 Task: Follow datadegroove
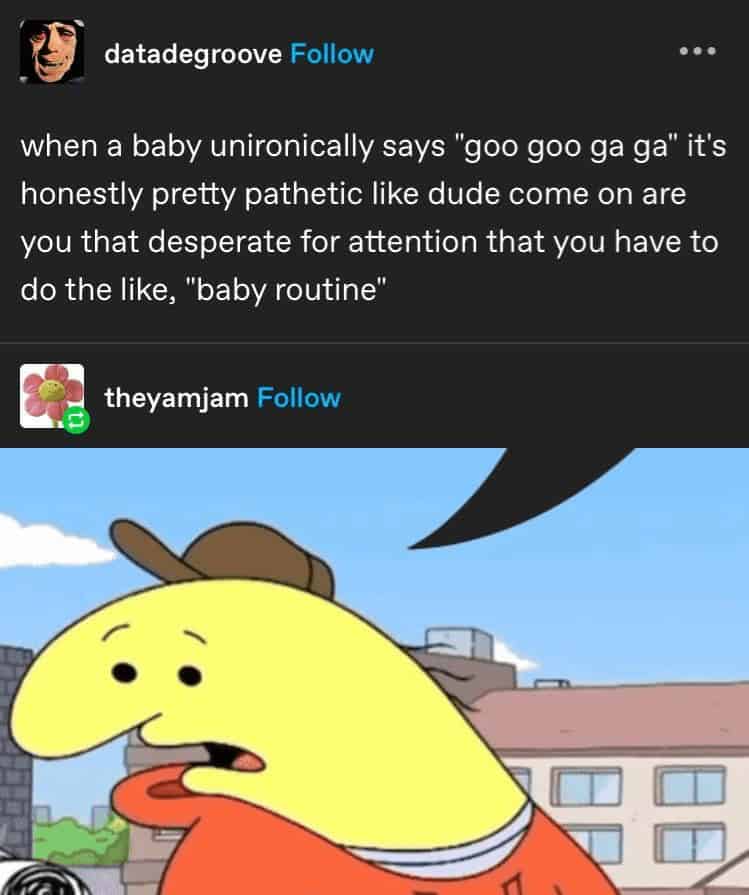point(332,54)
